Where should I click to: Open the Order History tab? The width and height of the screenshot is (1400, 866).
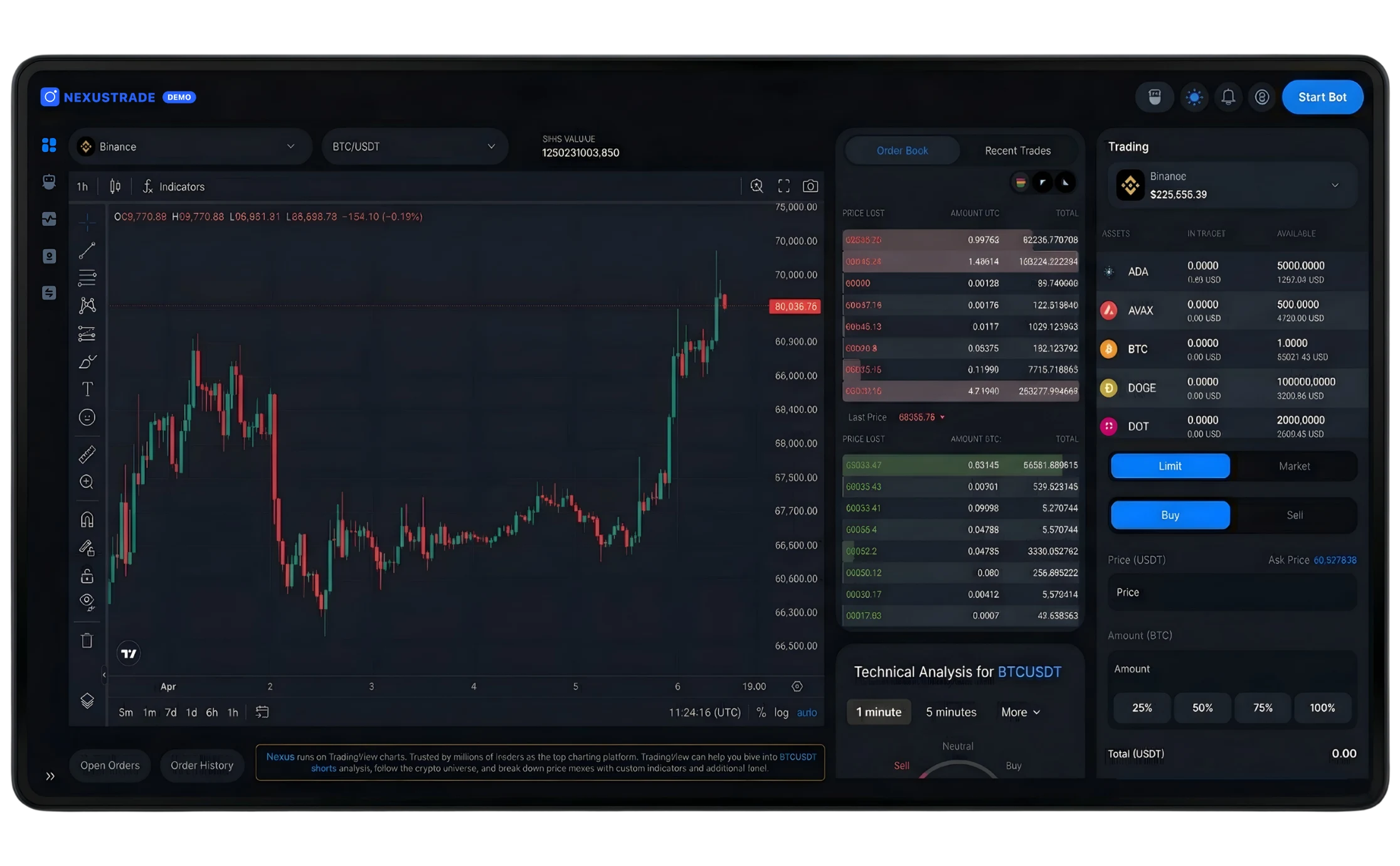[x=202, y=766]
